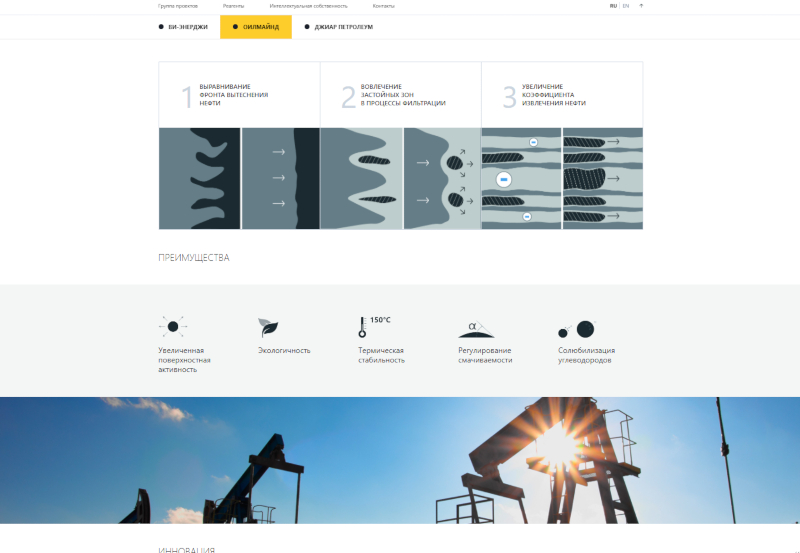Click the surface activity sun-like icon
800x553 pixels.
tap(173, 326)
